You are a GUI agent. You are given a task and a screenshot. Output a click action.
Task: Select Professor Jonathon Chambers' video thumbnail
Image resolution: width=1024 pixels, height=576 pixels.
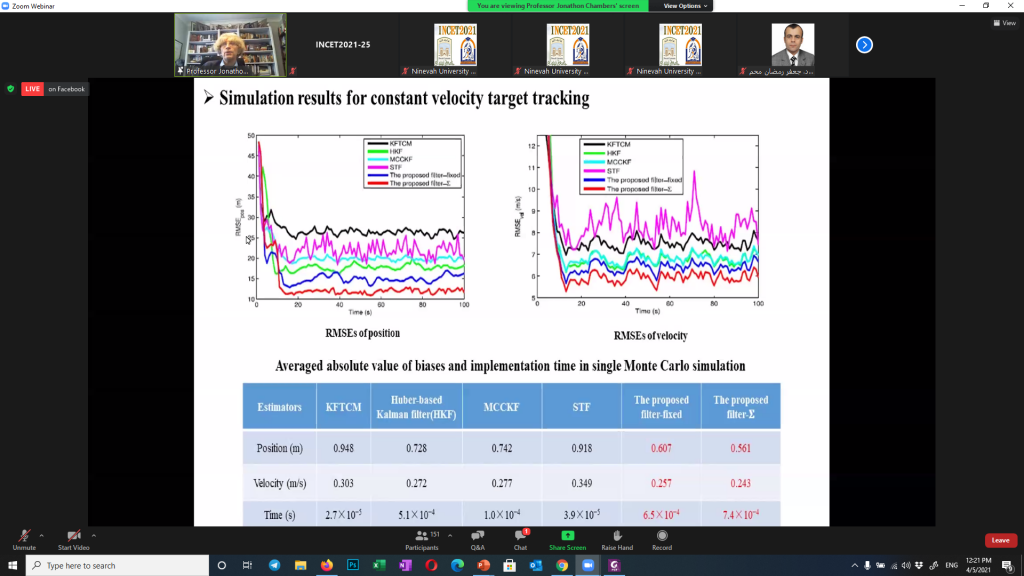pyautogui.click(x=230, y=45)
